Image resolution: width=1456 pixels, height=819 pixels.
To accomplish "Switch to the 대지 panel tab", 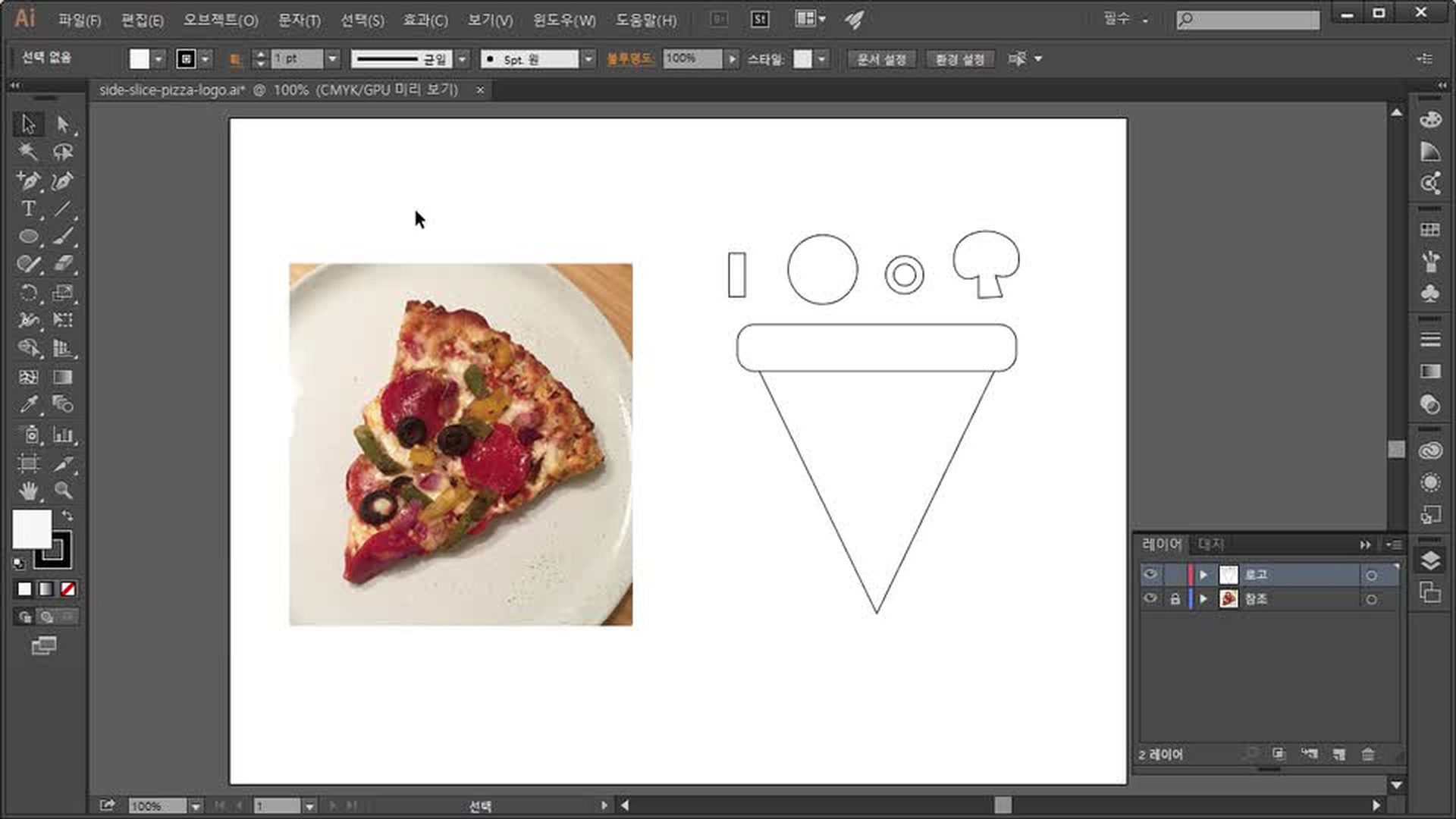I will (x=1210, y=544).
